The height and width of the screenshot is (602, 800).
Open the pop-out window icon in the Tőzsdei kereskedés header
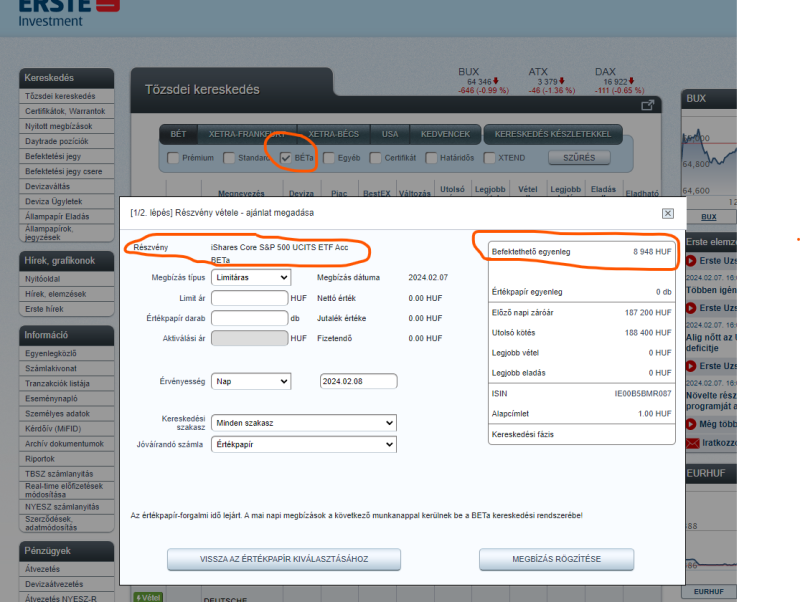pyautogui.click(x=647, y=105)
